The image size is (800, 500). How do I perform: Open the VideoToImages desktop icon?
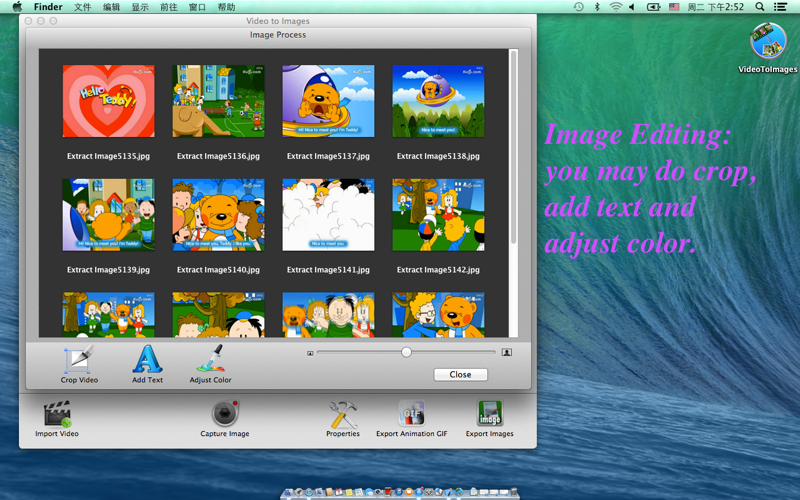point(767,41)
